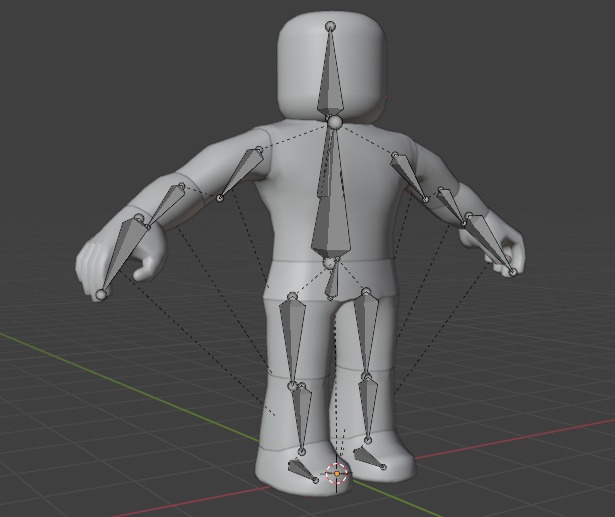Click the 3D cursor between the feet
The width and height of the screenshot is (615, 517).
tap(337, 474)
